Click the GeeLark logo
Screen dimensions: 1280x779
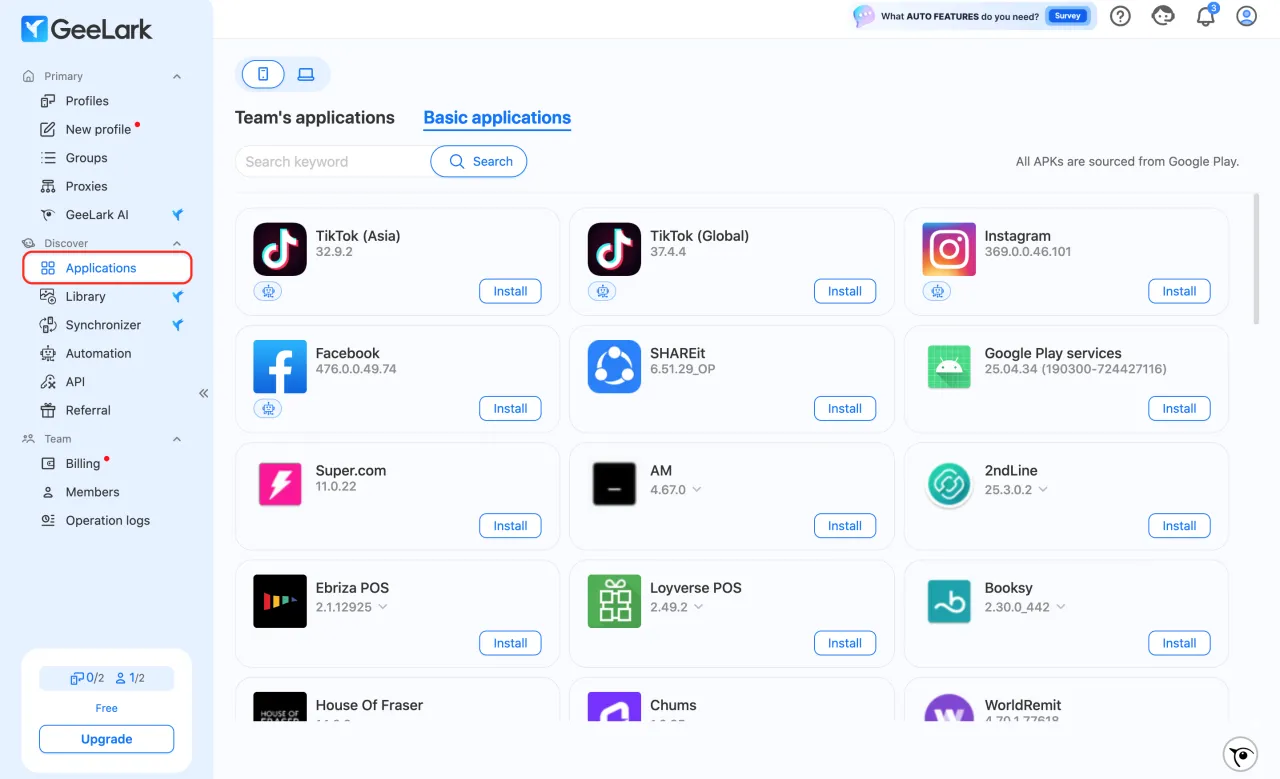pos(87,29)
